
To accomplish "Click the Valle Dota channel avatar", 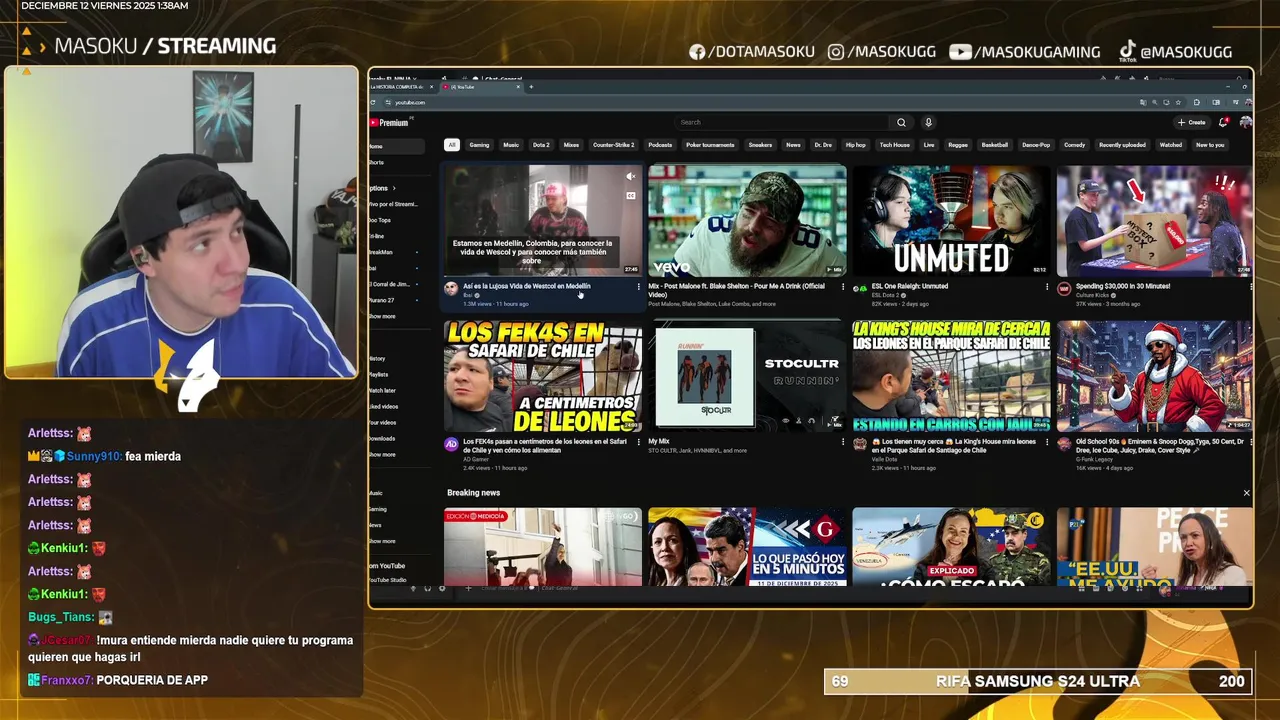I will [x=860, y=444].
